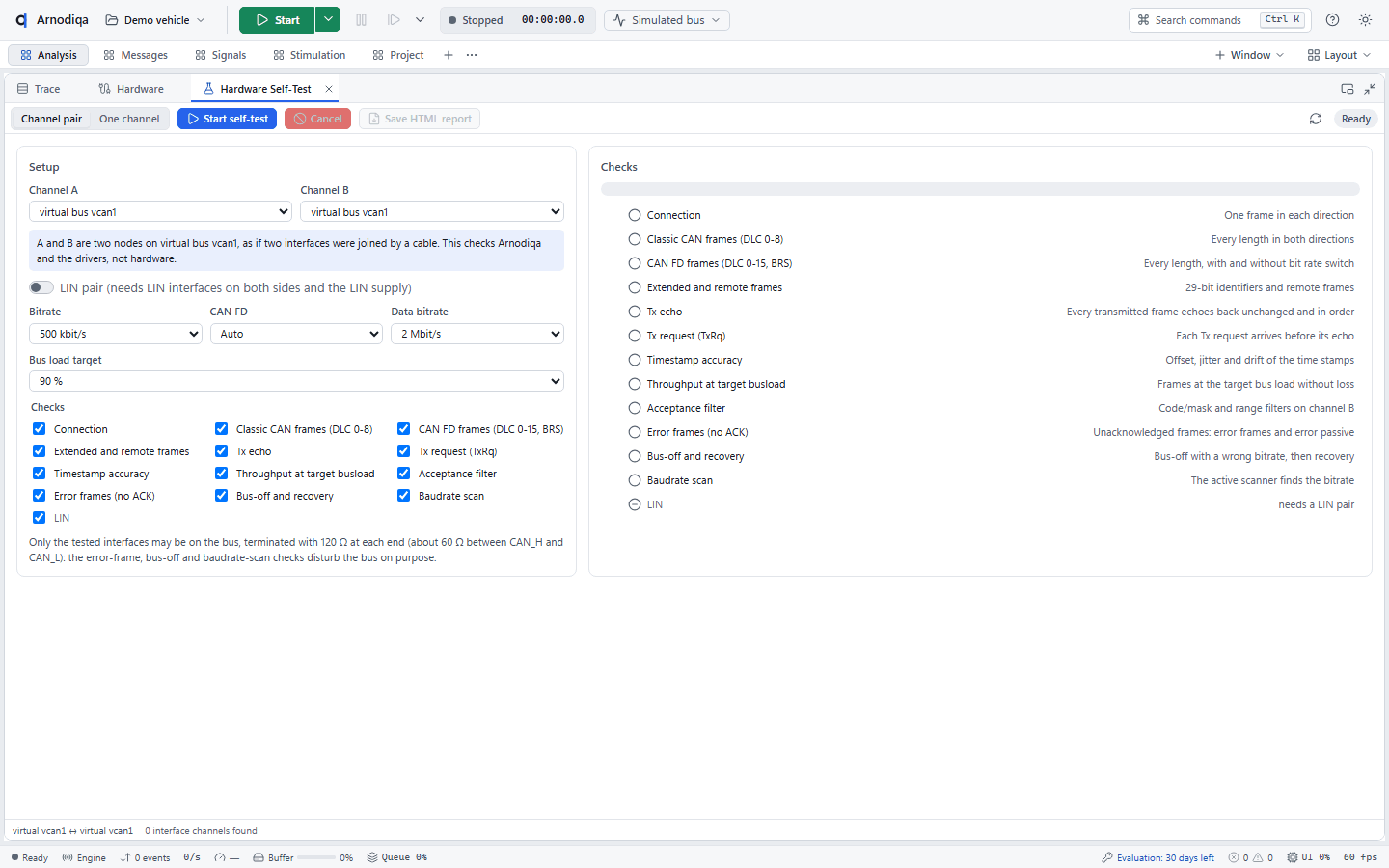Uncheck the Connection checkbox in Setup
Screen dimensions: 1389x868
point(39,429)
